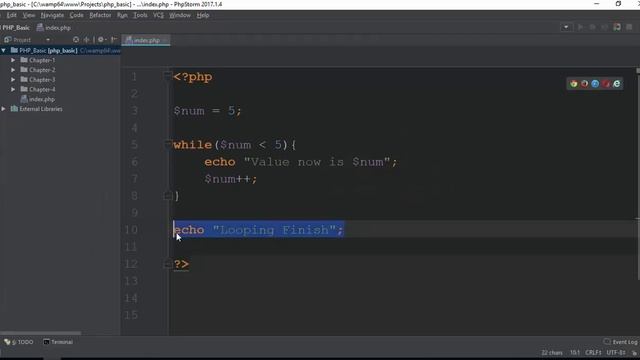Click the project panel horizontal scrollbar
640x360 pixels.
[41, 333]
